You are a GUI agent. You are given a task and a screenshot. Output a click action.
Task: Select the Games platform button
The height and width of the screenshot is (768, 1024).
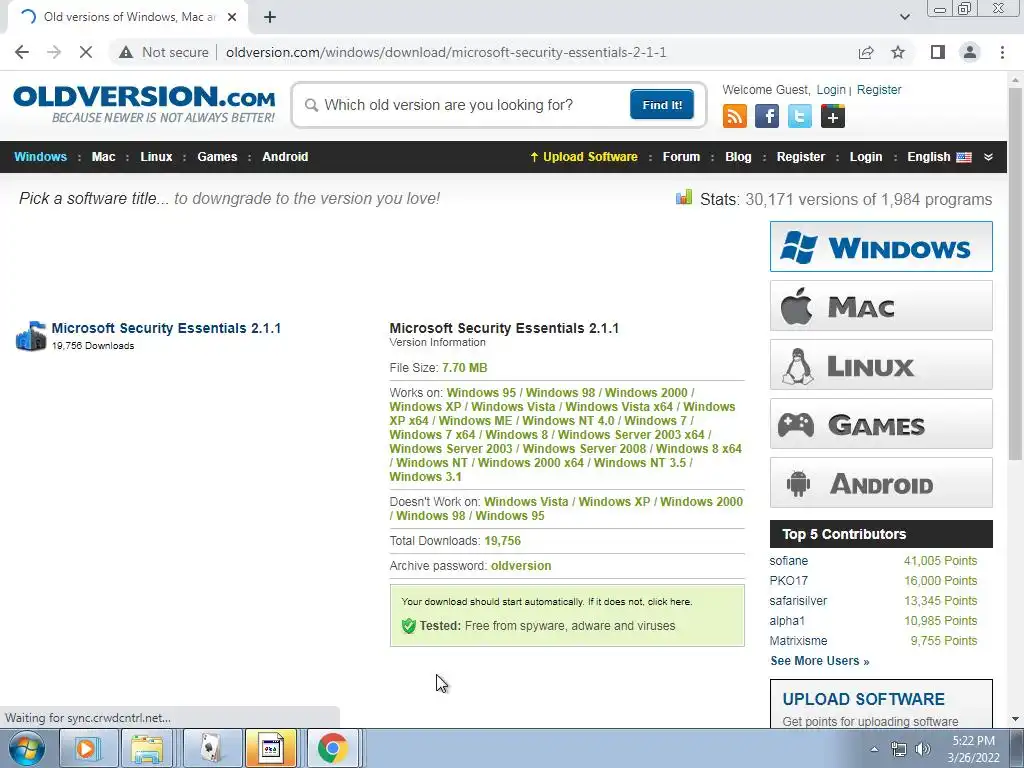(x=881, y=424)
